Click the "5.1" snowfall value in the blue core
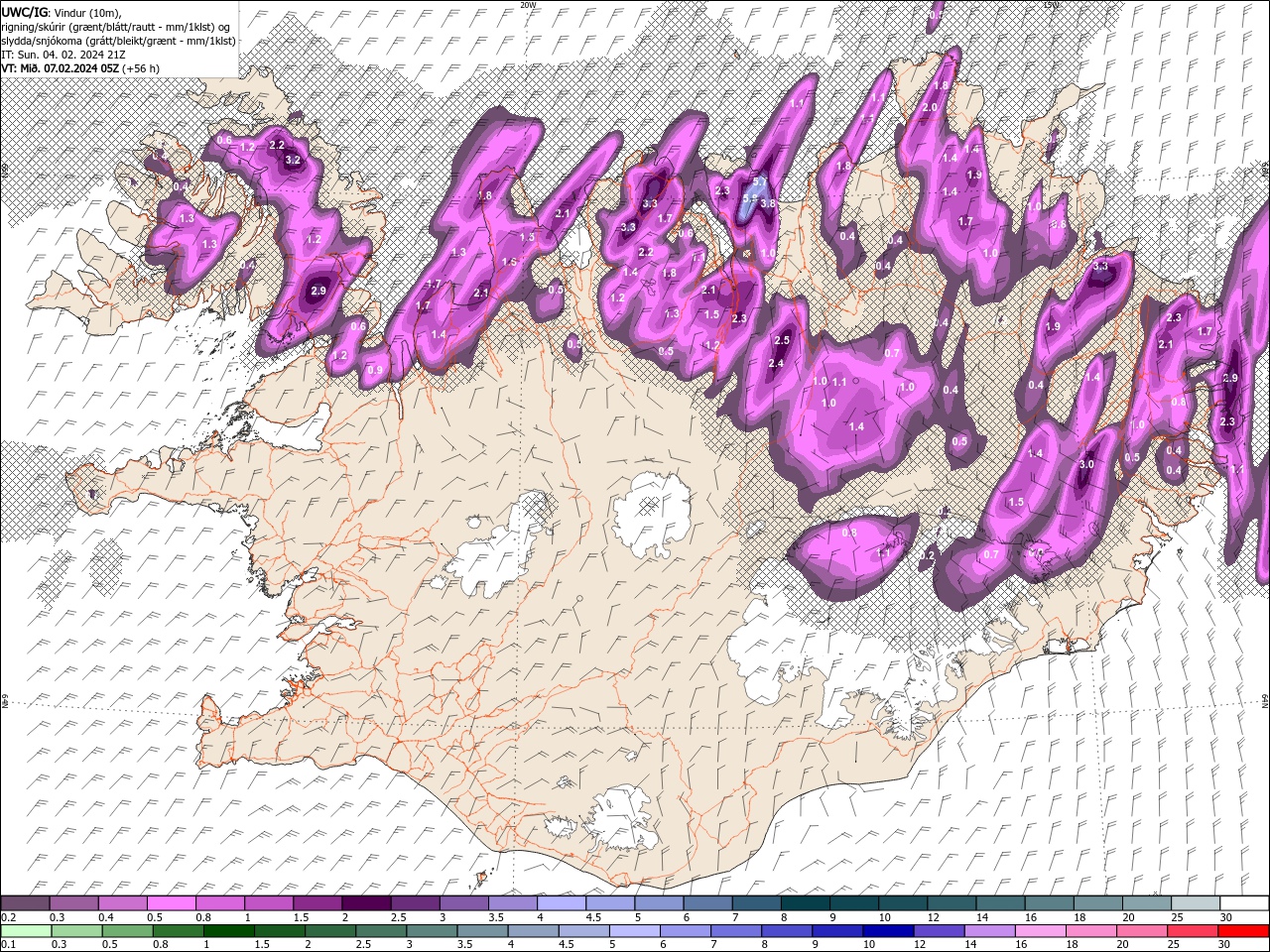 tap(759, 182)
